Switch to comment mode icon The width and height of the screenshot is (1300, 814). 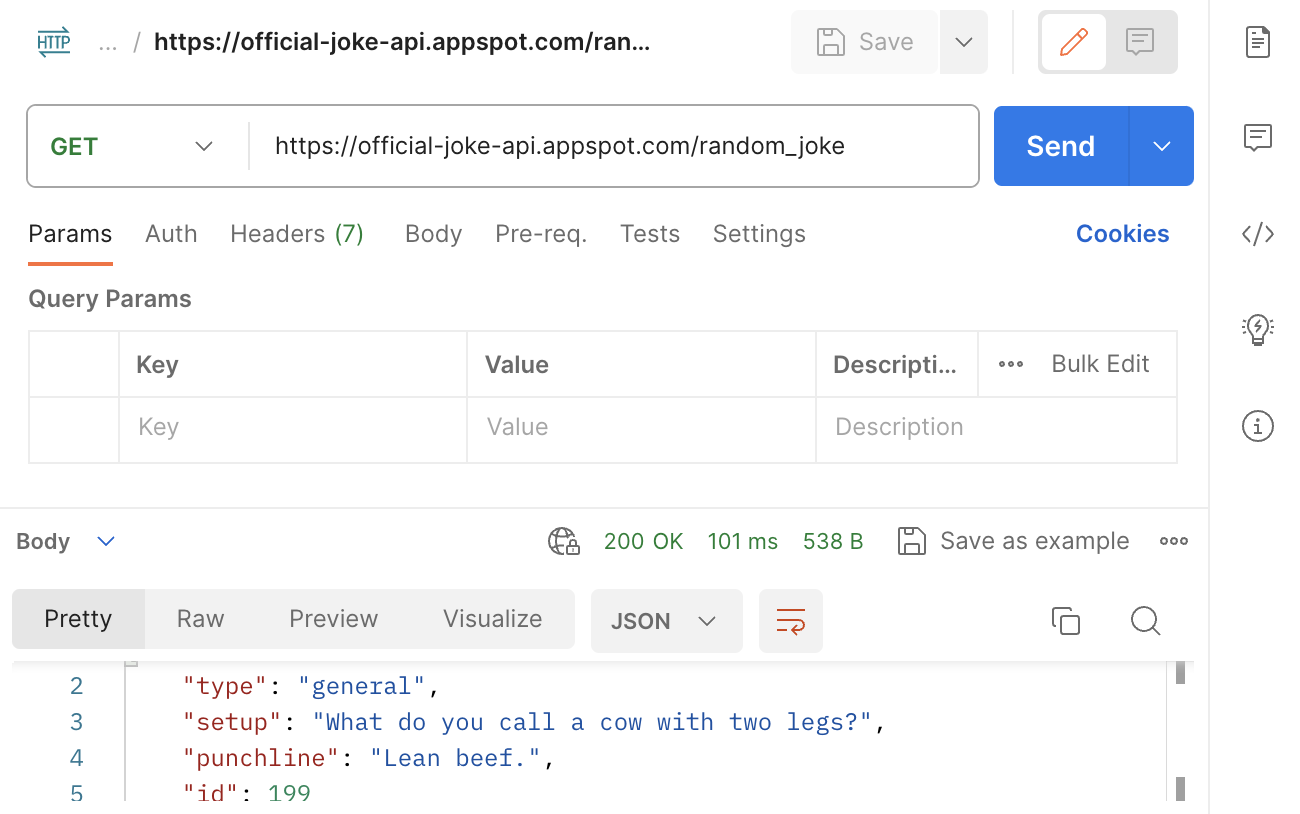[x=1140, y=42]
